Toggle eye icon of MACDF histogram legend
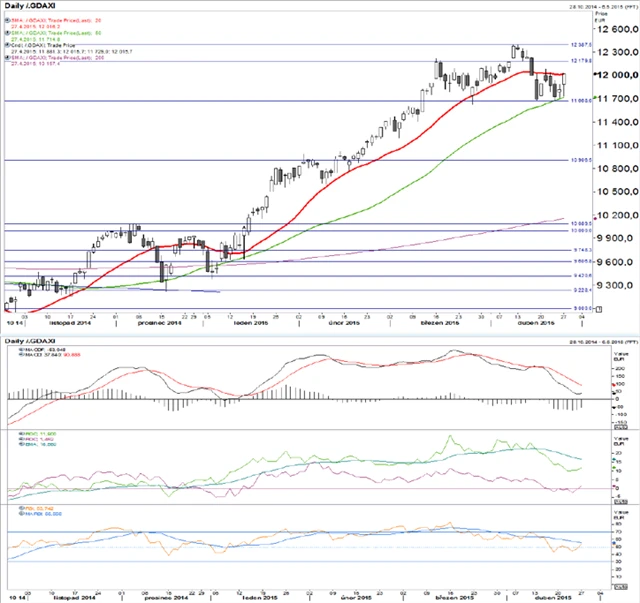Screen dimensions: 640x603 22,350
